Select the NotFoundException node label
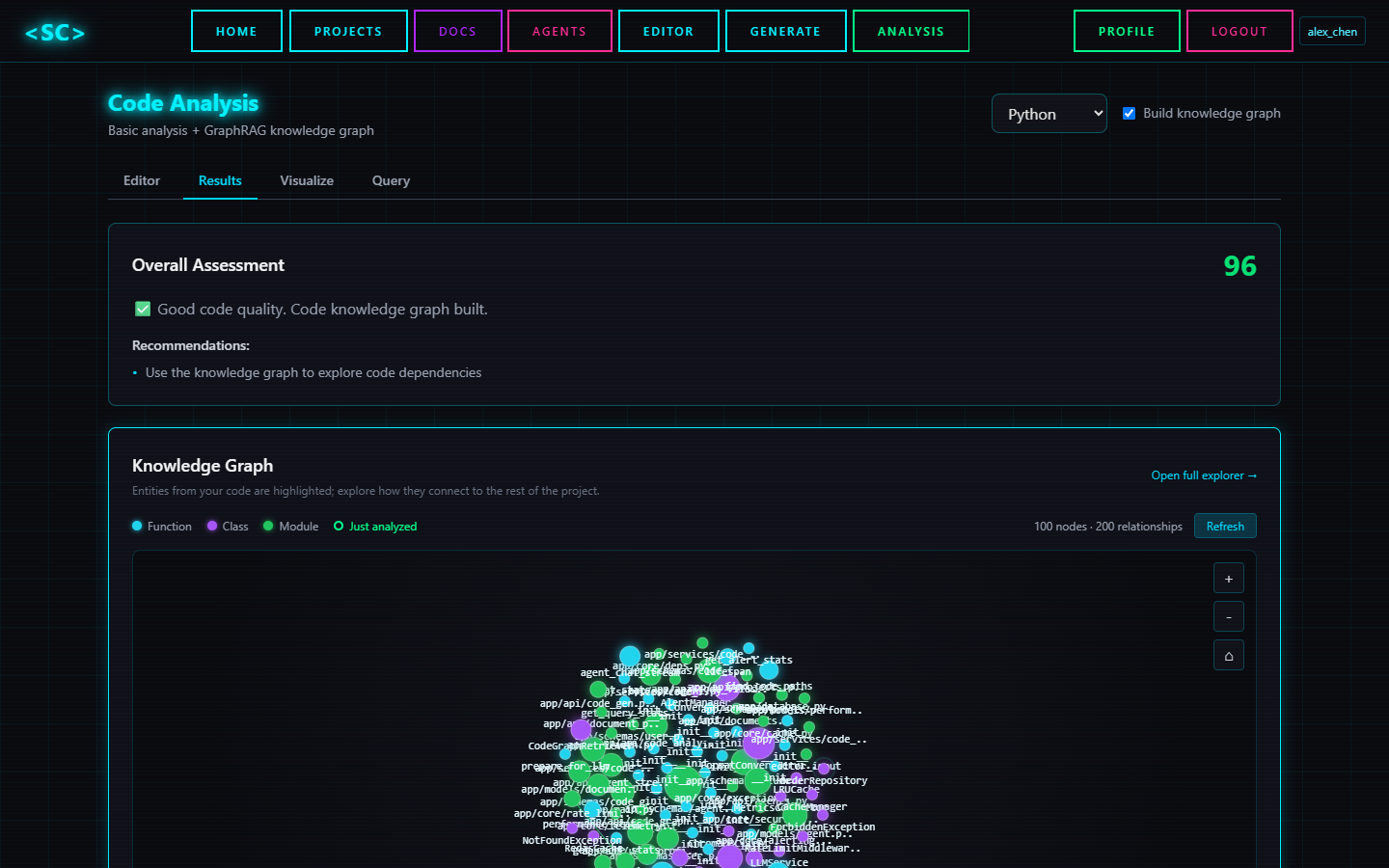Image resolution: width=1389 pixels, height=868 pixels. pos(572,840)
